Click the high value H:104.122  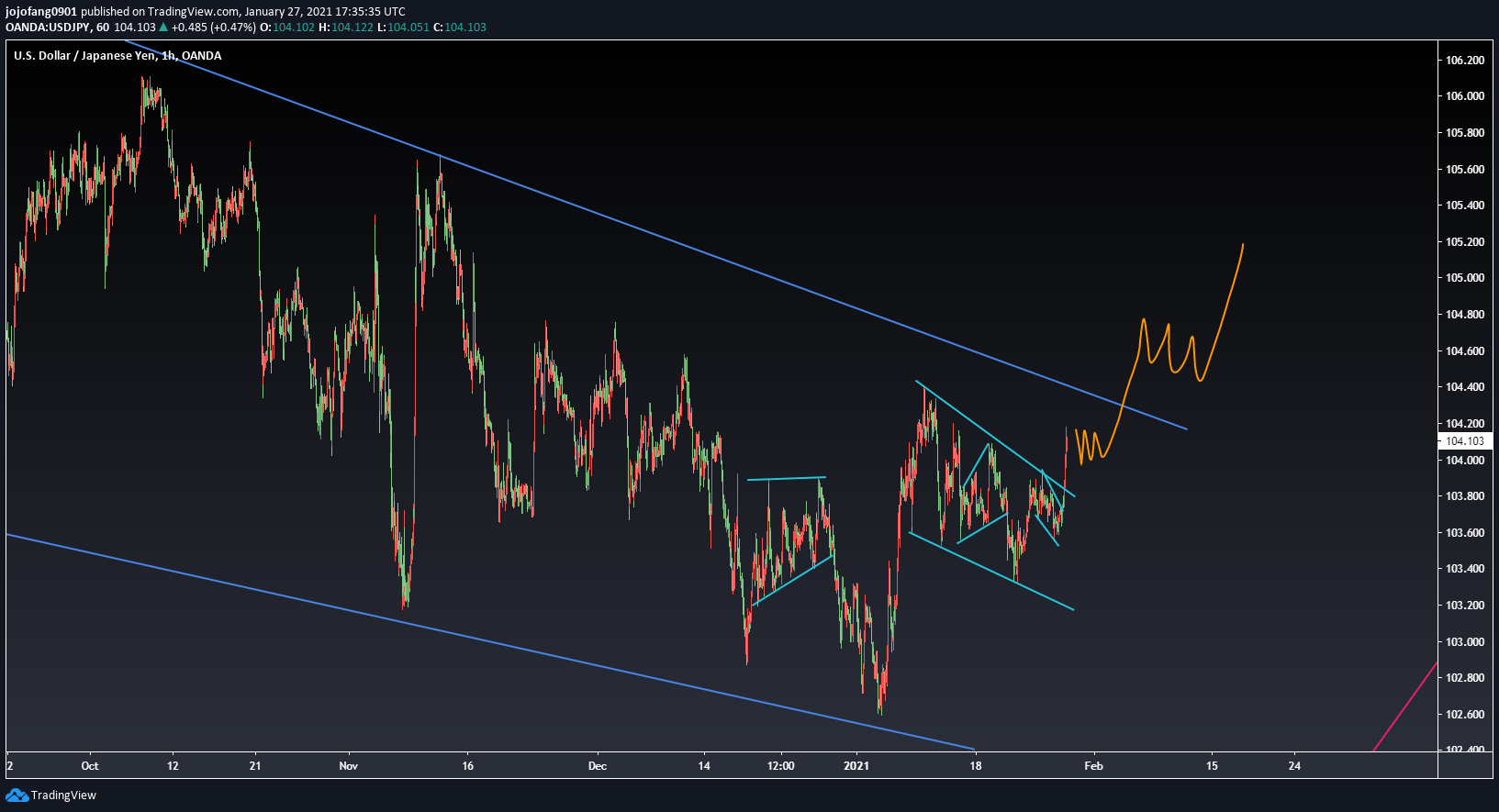[346, 27]
